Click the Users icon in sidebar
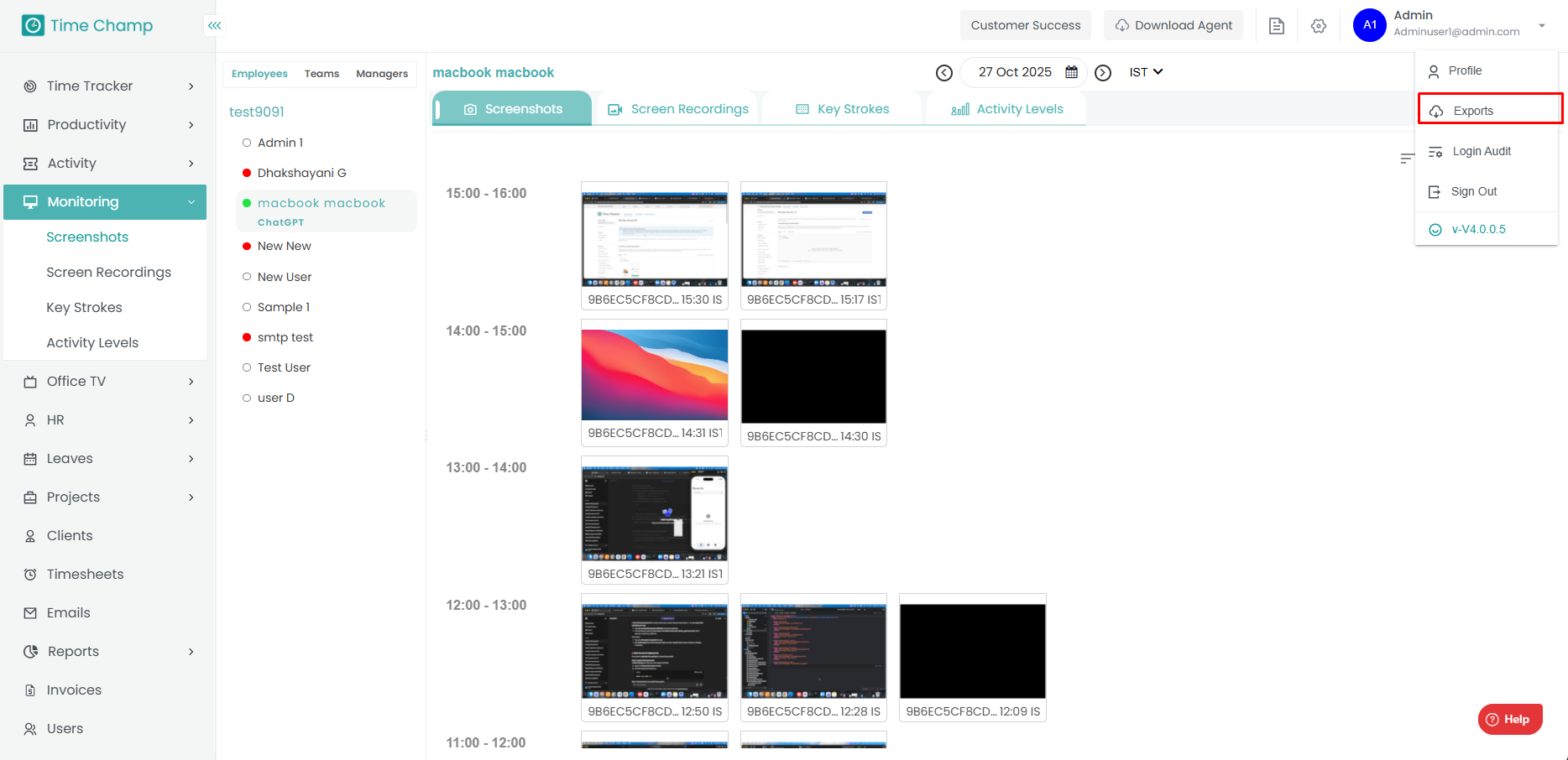Screen dimensions: 1568x760 (x=30, y=729)
